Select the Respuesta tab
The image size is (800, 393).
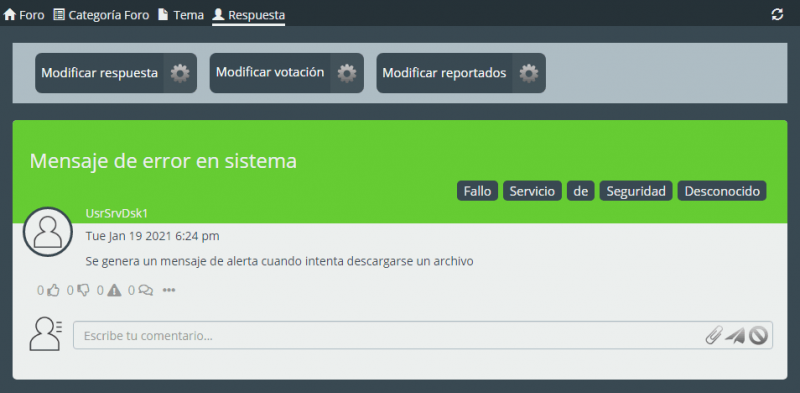(x=248, y=15)
